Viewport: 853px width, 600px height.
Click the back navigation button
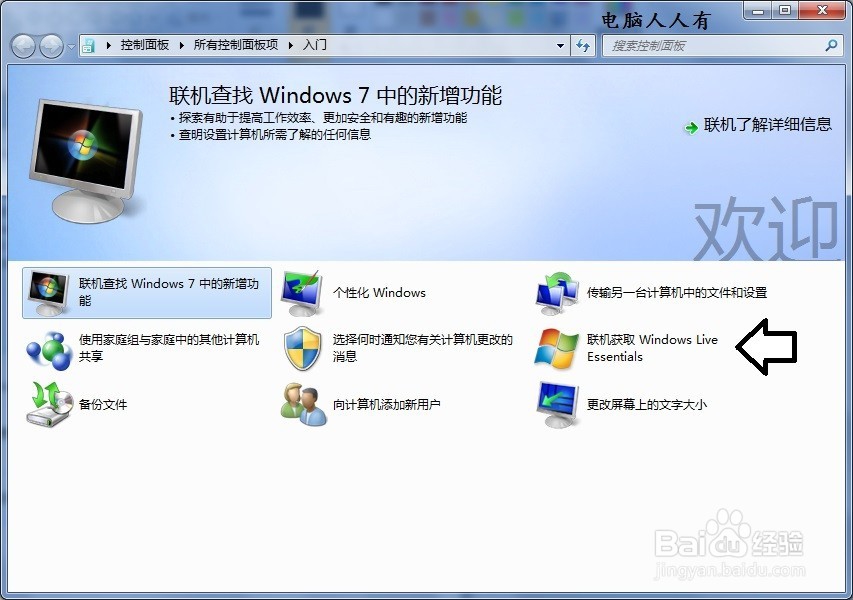[21, 45]
